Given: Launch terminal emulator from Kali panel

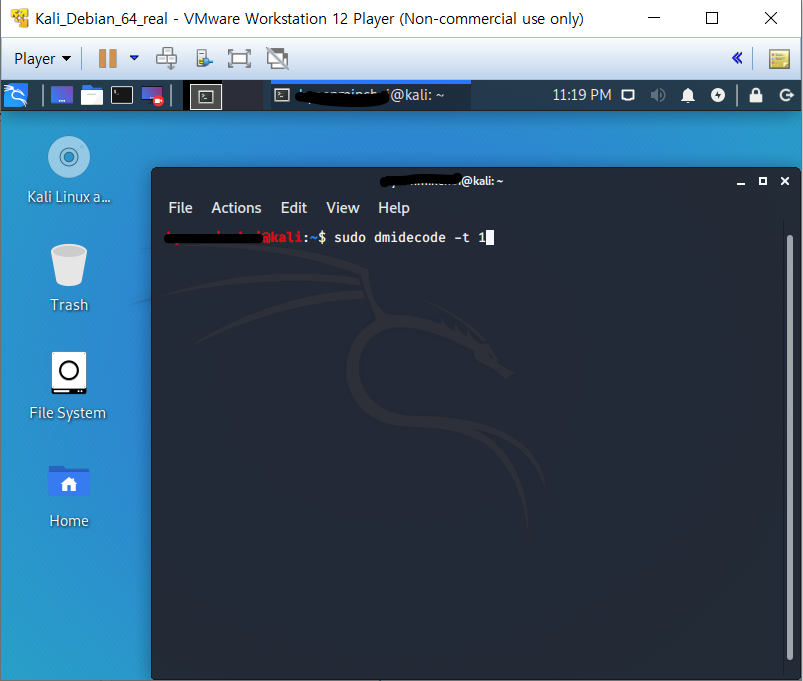Looking at the screenshot, I should pyautogui.click(x=122, y=95).
